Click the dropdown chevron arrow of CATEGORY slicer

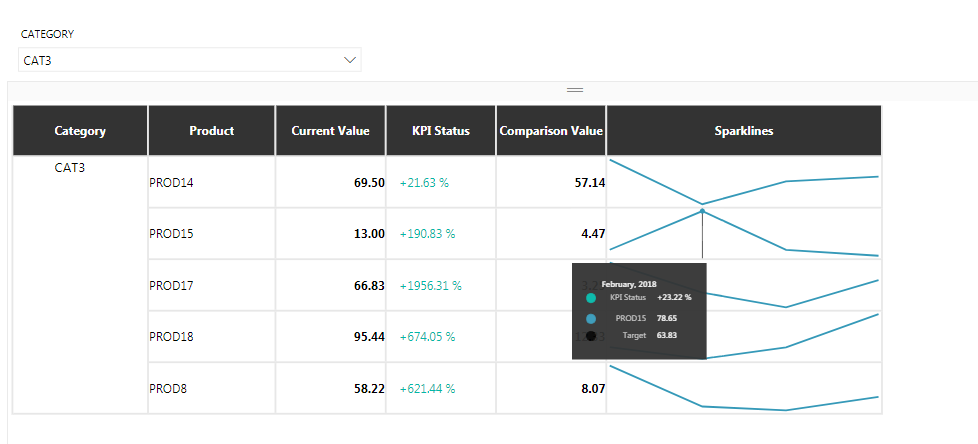[350, 60]
